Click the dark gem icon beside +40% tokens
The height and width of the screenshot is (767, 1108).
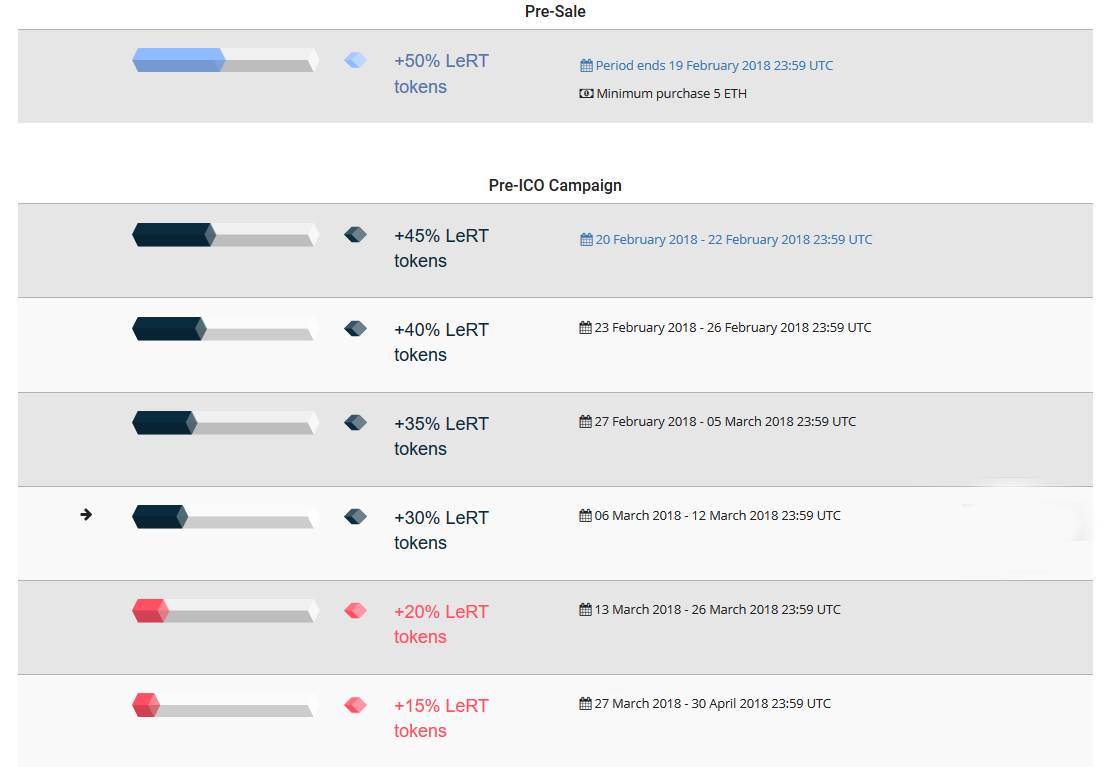click(x=355, y=329)
